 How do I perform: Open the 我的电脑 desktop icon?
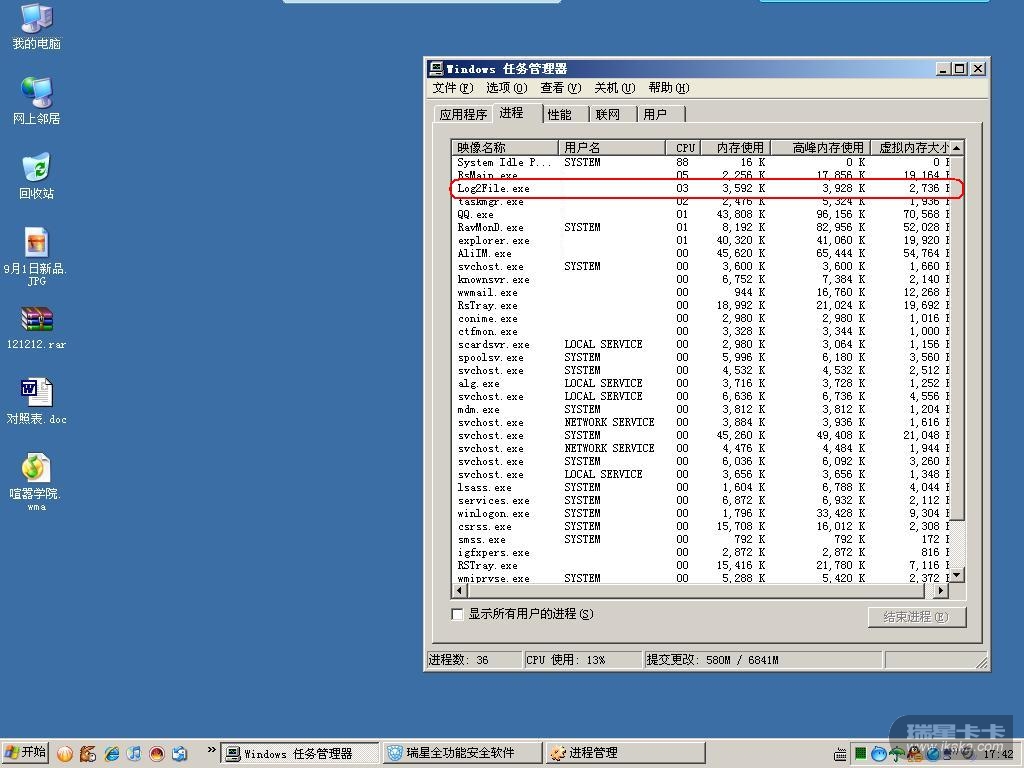point(36,20)
